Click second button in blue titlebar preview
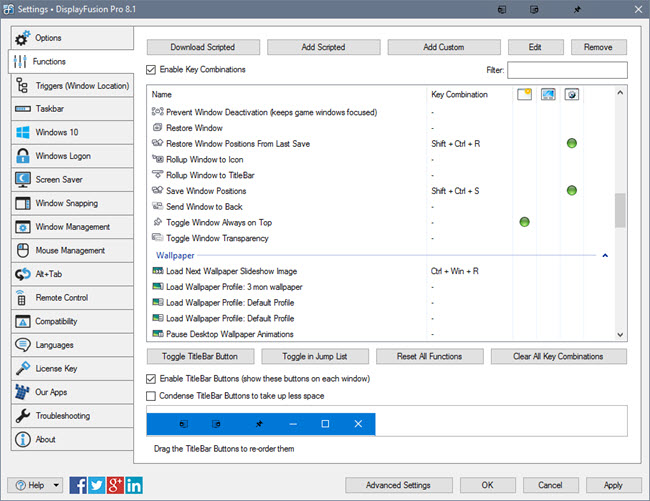This screenshot has height=501, width=650. 216,424
